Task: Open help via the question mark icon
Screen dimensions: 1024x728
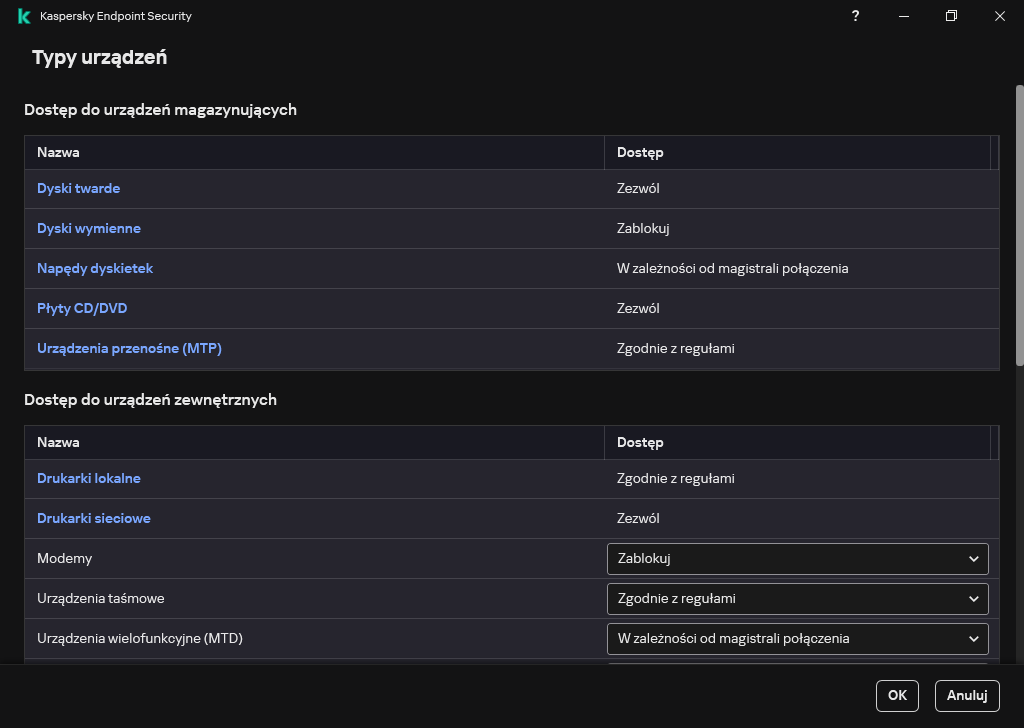Action: [x=855, y=16]
